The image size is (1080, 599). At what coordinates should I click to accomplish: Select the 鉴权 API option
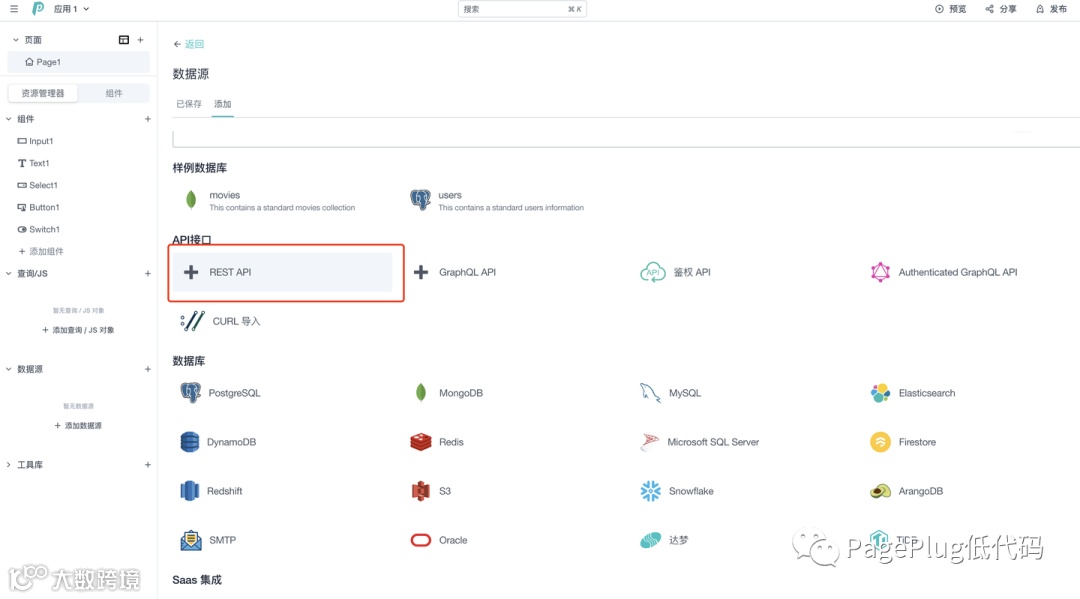(676, 272)
